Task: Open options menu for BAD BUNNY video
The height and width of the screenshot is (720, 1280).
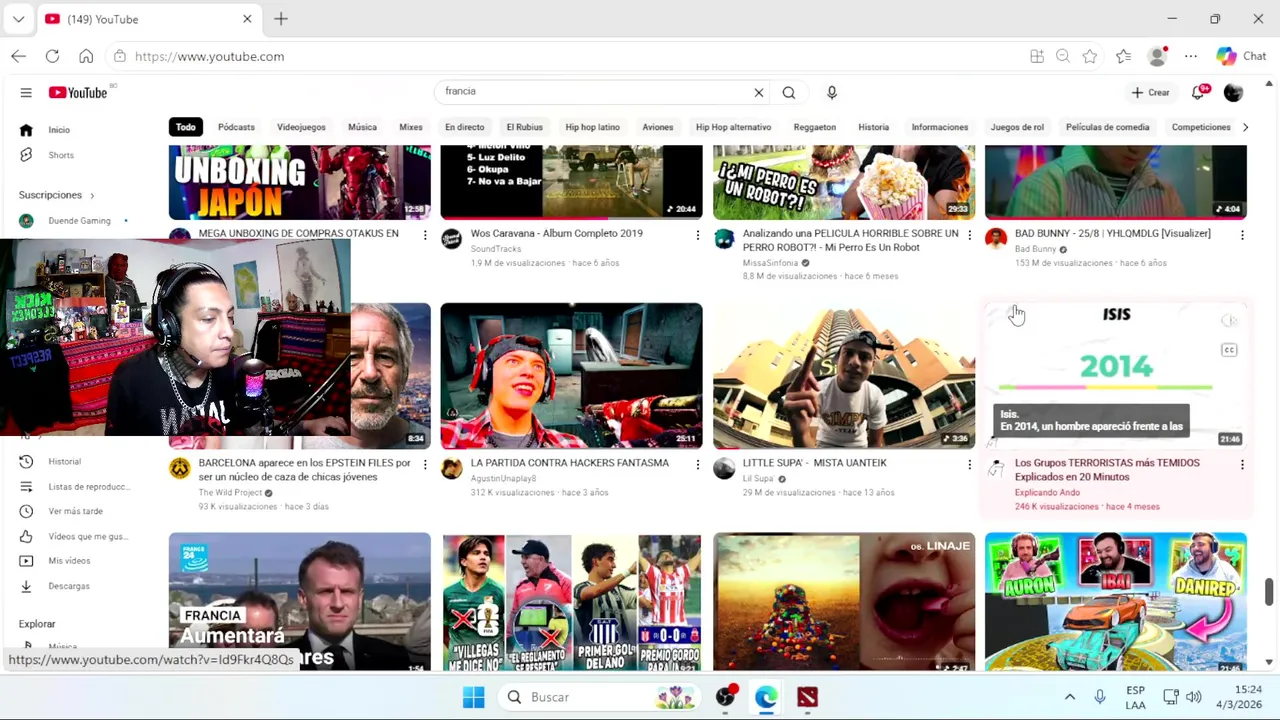Action: [x=1242, y=236]
